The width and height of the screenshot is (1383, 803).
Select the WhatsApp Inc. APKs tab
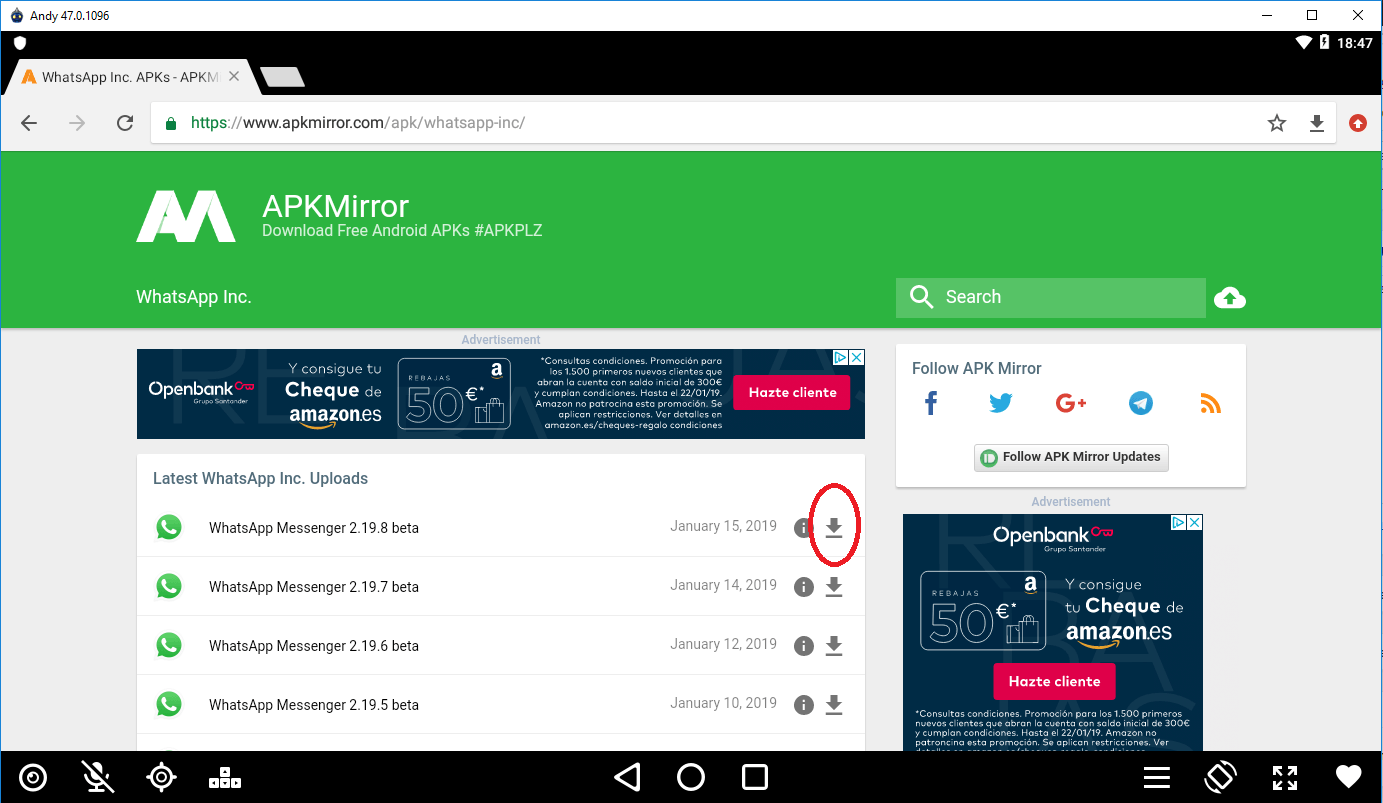[130, 77]
